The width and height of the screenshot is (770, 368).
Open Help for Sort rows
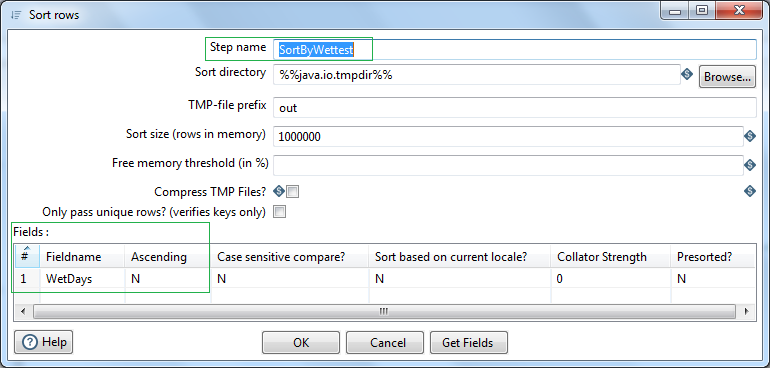coord(44,341)
